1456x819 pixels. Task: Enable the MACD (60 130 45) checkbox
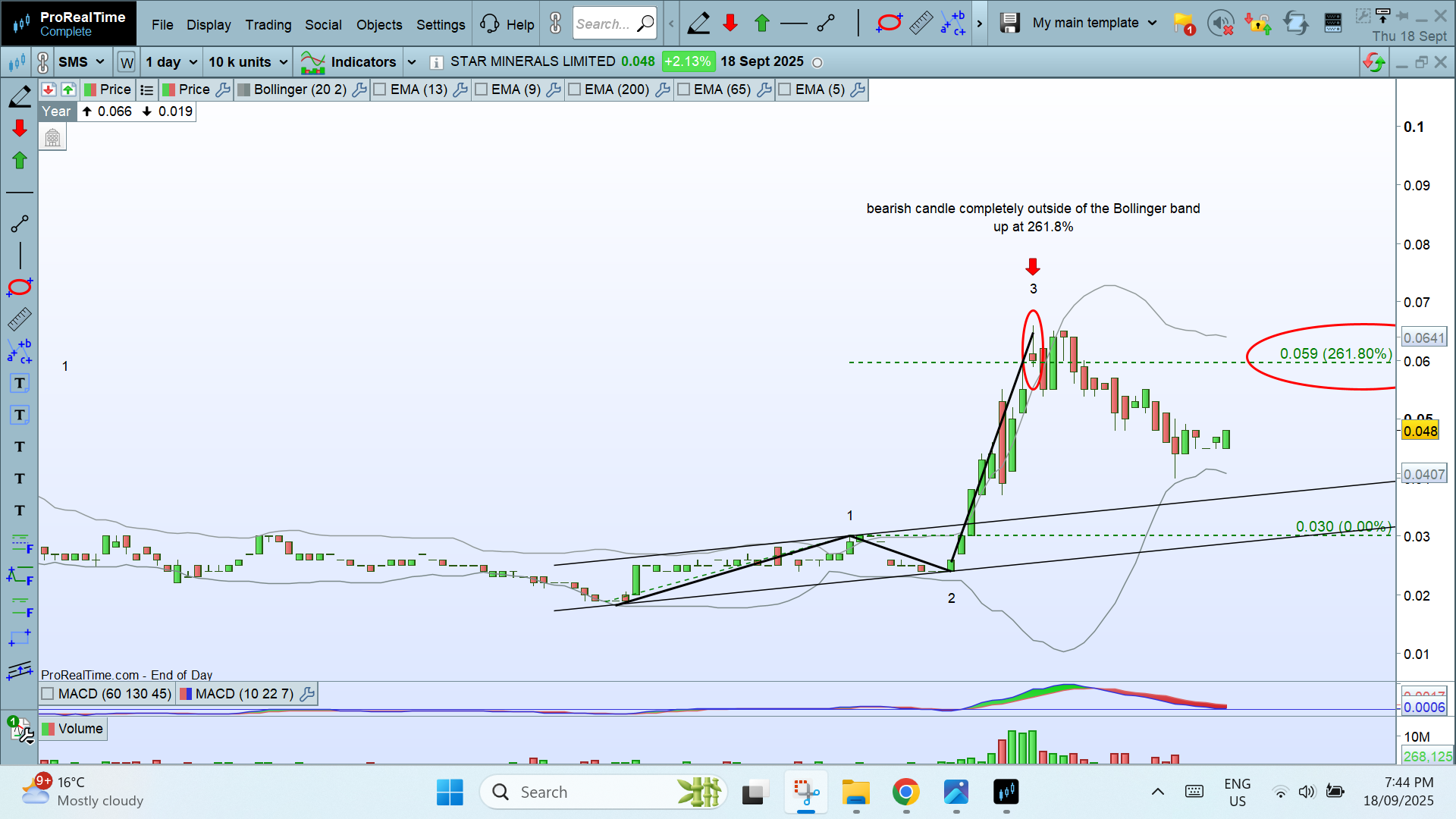(x=48, y=694)
